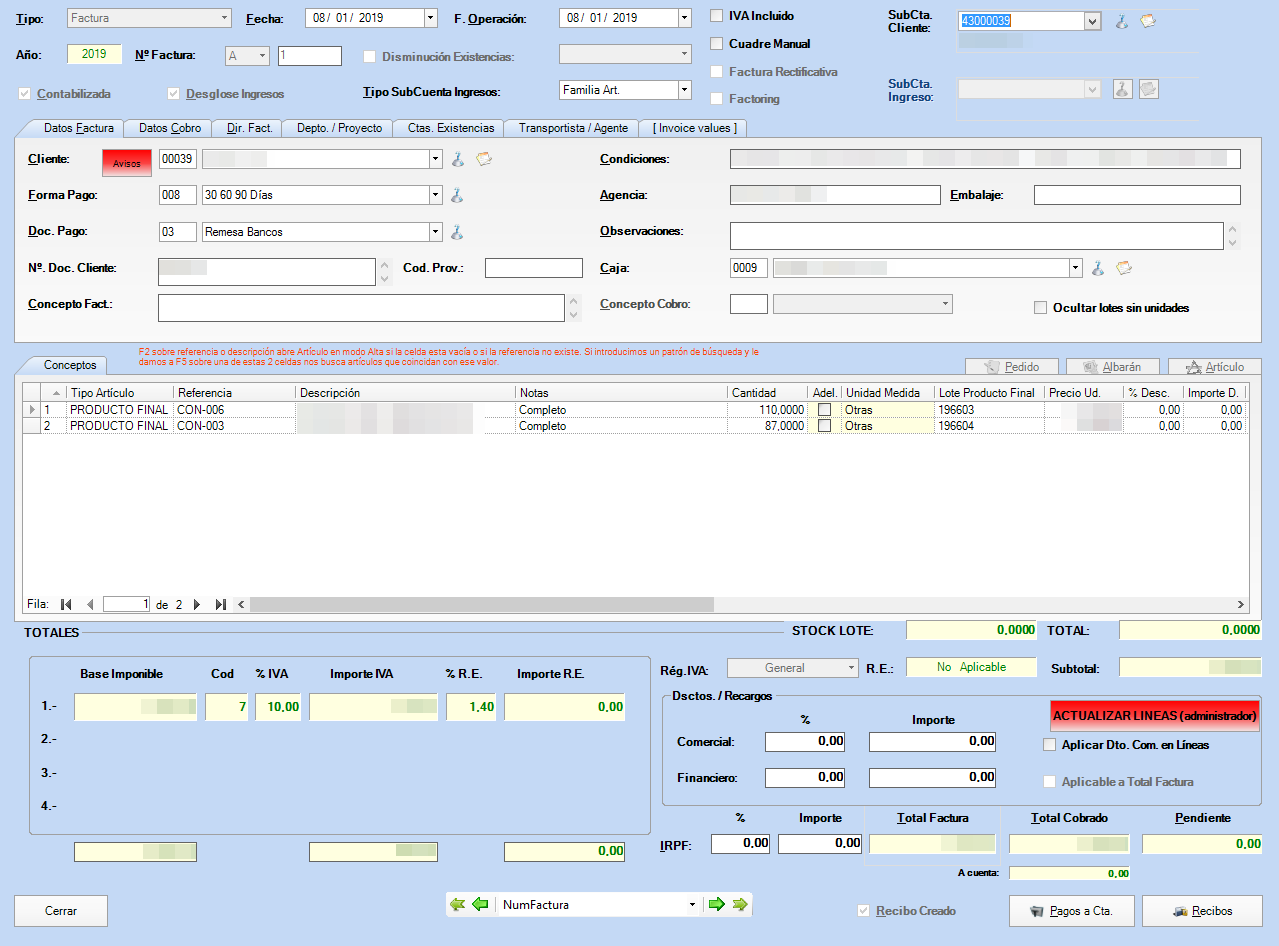Viewport: 1279px width, 946px height.
Task: Open the note icon beside SubCta. Cliente
Action: pyautogui.click(x=1148, y=21)
